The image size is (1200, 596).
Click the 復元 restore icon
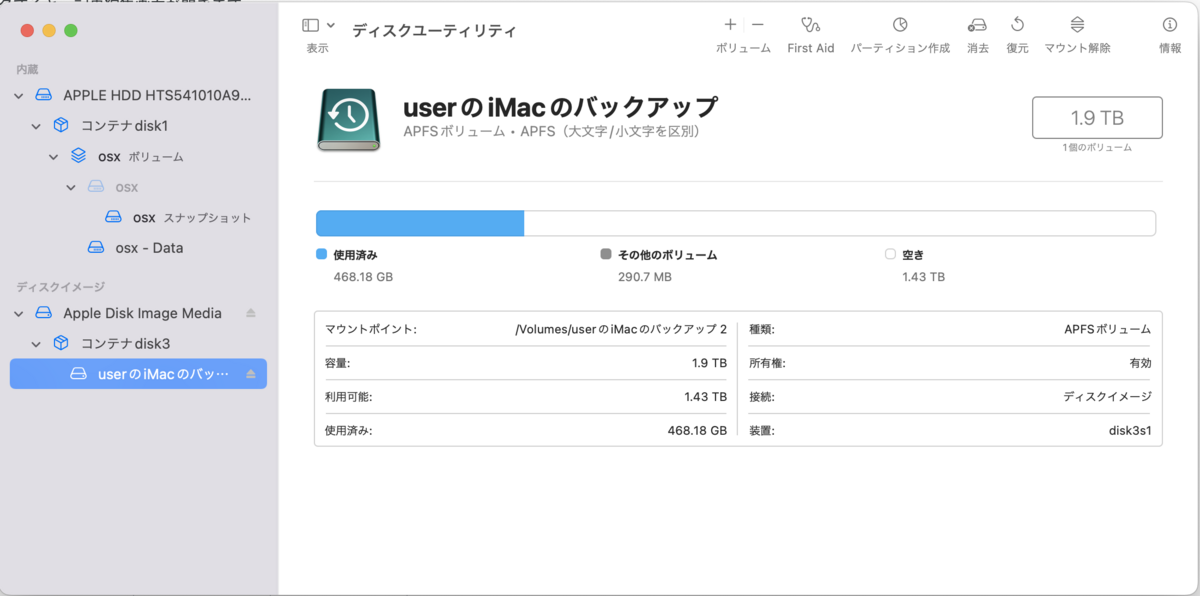[x=1017, y=25]
